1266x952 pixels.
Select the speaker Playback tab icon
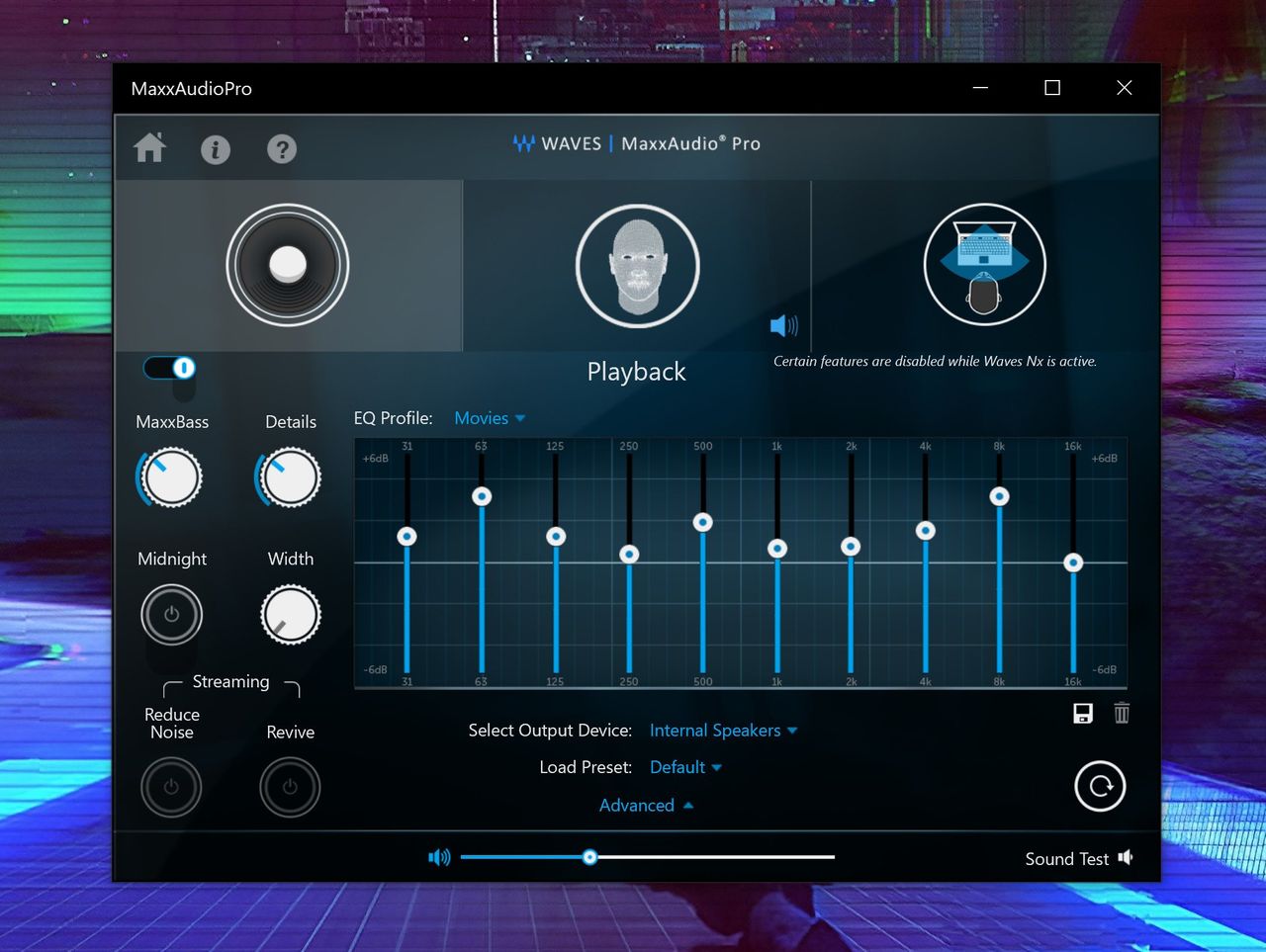point(288,265)
